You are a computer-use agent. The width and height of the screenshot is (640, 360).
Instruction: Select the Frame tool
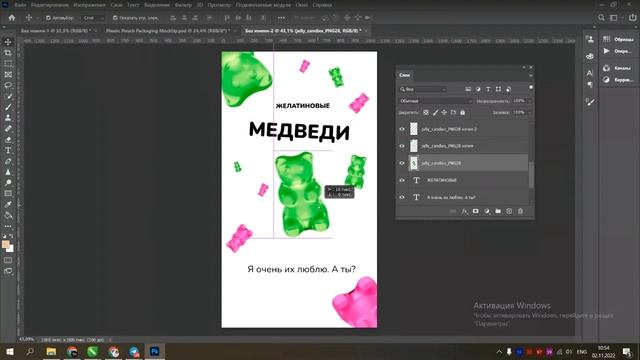[8, 75]
